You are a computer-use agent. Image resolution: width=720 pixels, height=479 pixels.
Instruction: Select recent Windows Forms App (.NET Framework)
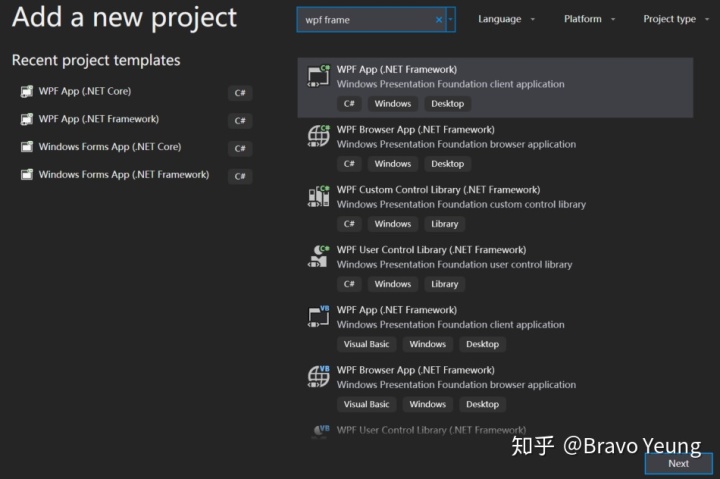(124, 175)
